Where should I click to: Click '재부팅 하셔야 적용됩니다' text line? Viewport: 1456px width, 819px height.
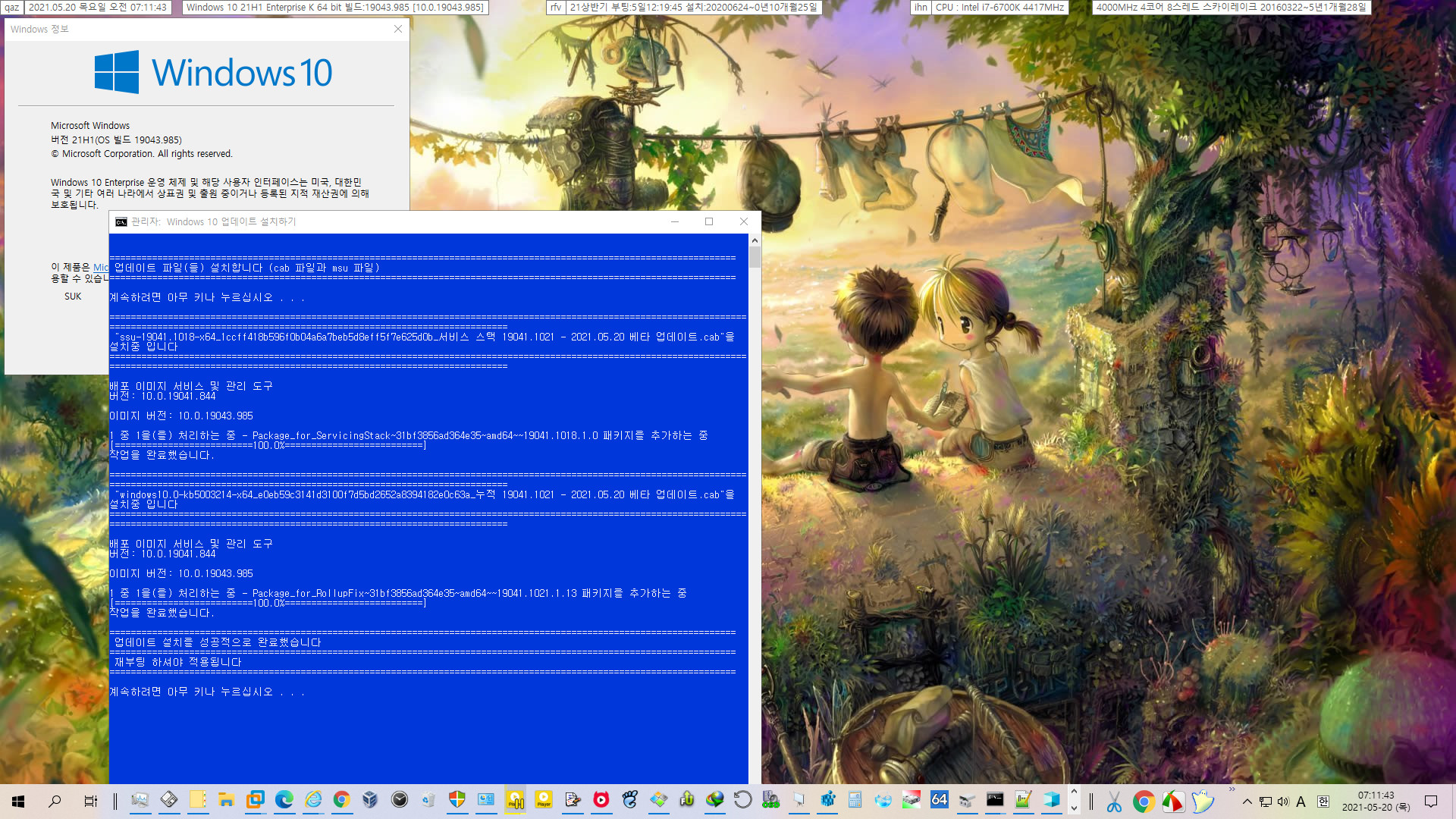178,662
